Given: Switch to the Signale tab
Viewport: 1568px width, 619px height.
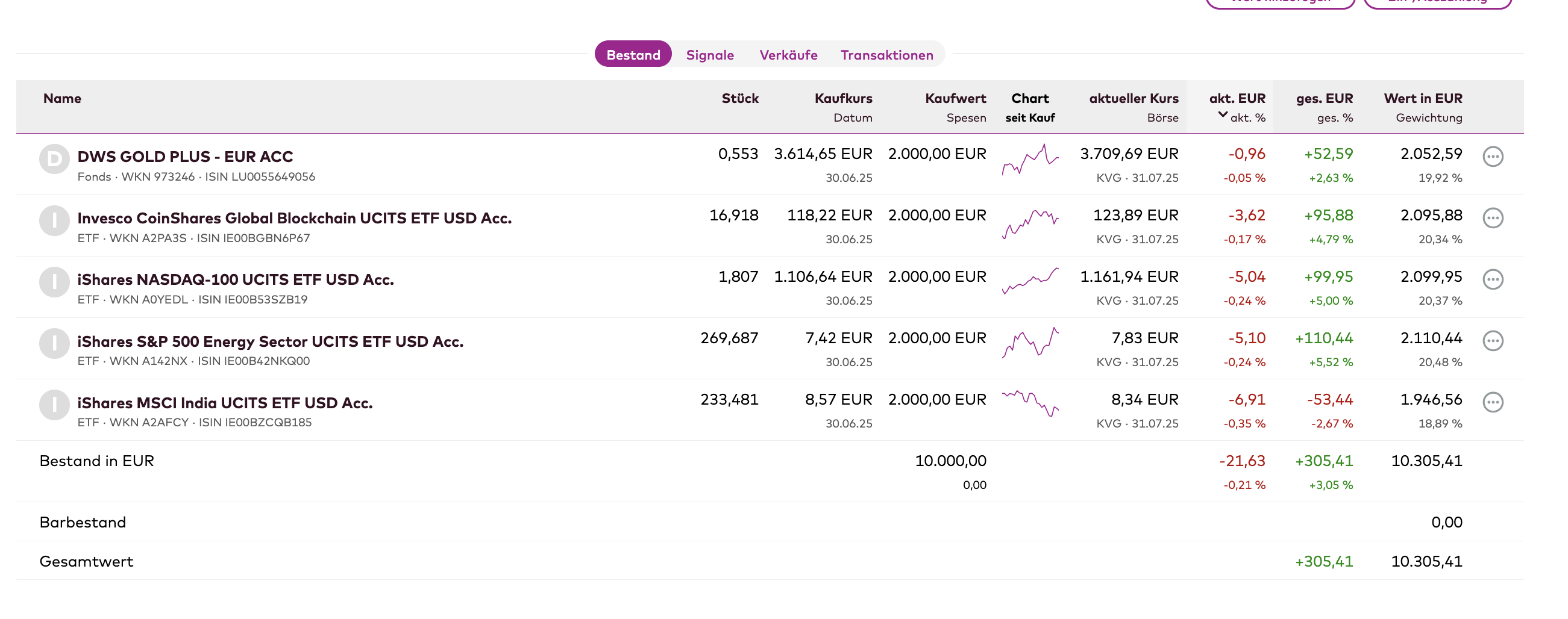Looking at the screenshot, I should [710, 55].
